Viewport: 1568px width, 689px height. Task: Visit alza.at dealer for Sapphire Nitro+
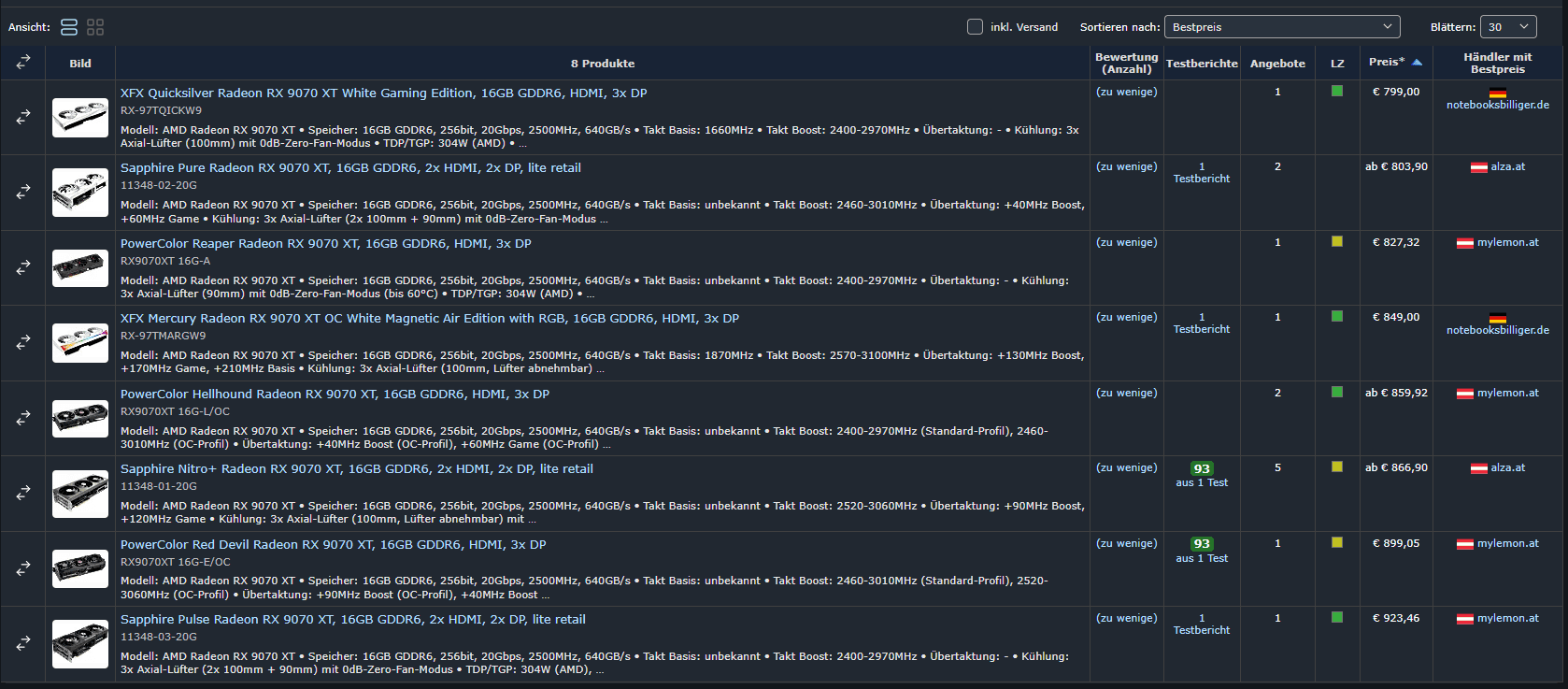tap(1508, 468)
